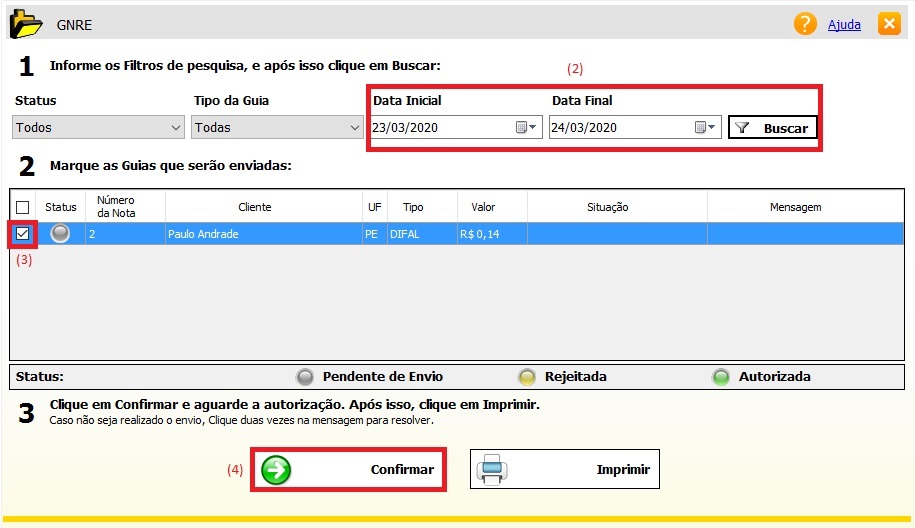Open the Data Inicial calendar picker
The image size is (915, 528).
[x=526, y=128]
